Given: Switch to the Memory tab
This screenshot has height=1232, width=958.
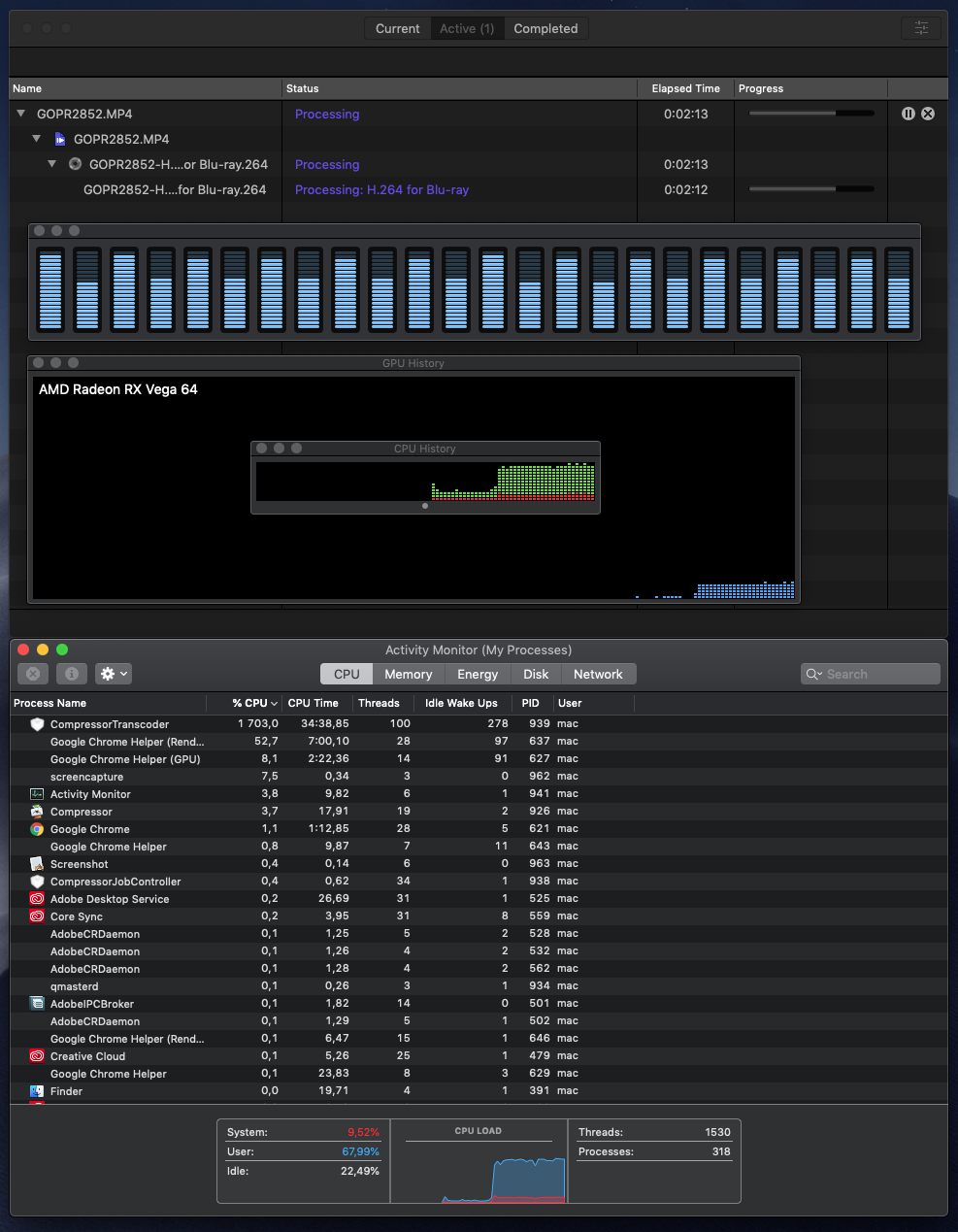Looking at the screenshot, I should [408, 674].
